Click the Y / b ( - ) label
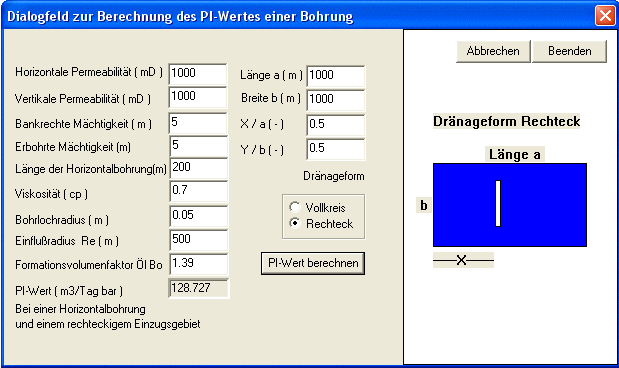This screenshot has width=619, height=368. pyautogui.click(x=262, y=150)
